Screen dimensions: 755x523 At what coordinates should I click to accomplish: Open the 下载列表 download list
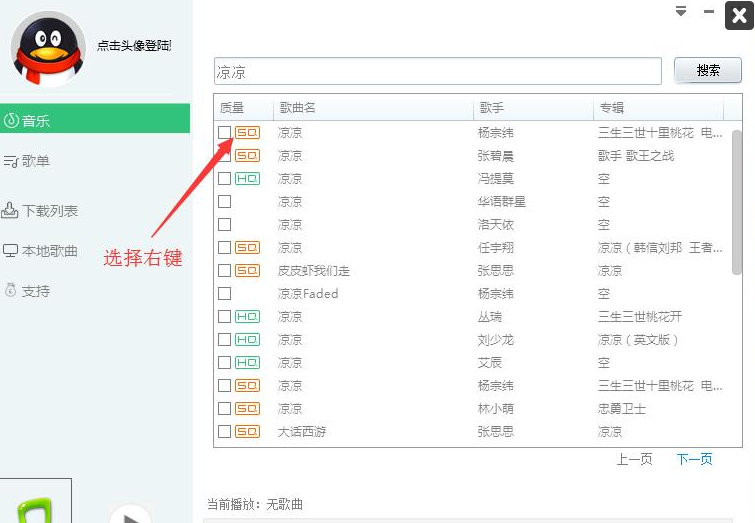tap(39, 210)
